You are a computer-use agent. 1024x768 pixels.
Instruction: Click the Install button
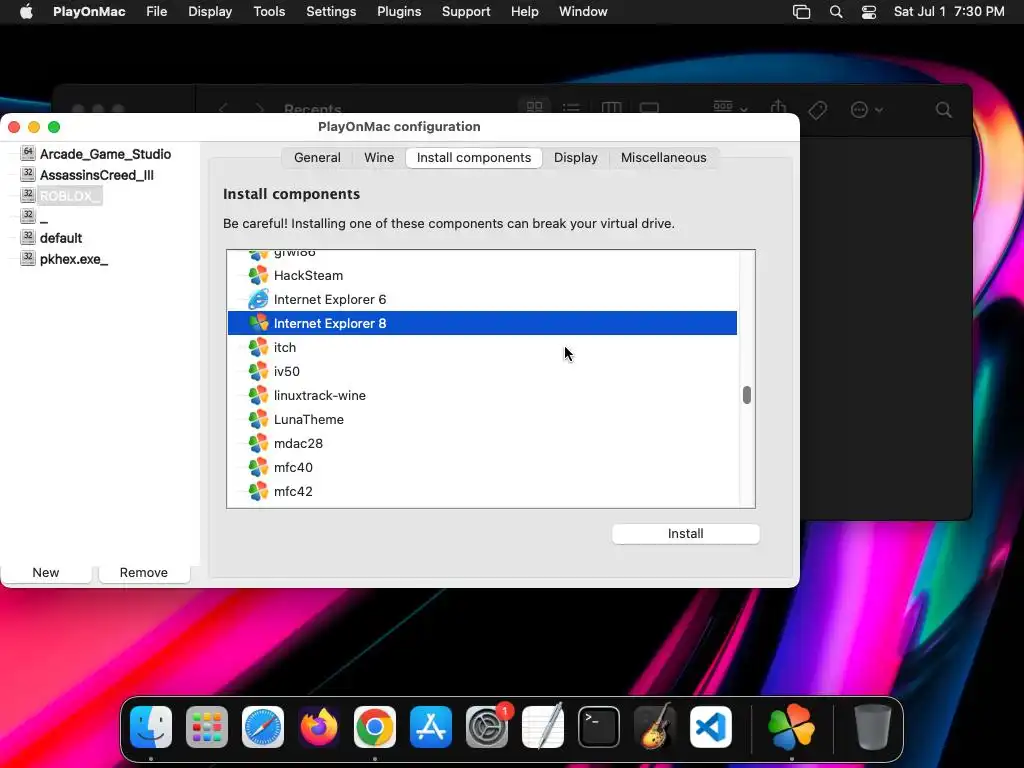[x=686, y=534]
